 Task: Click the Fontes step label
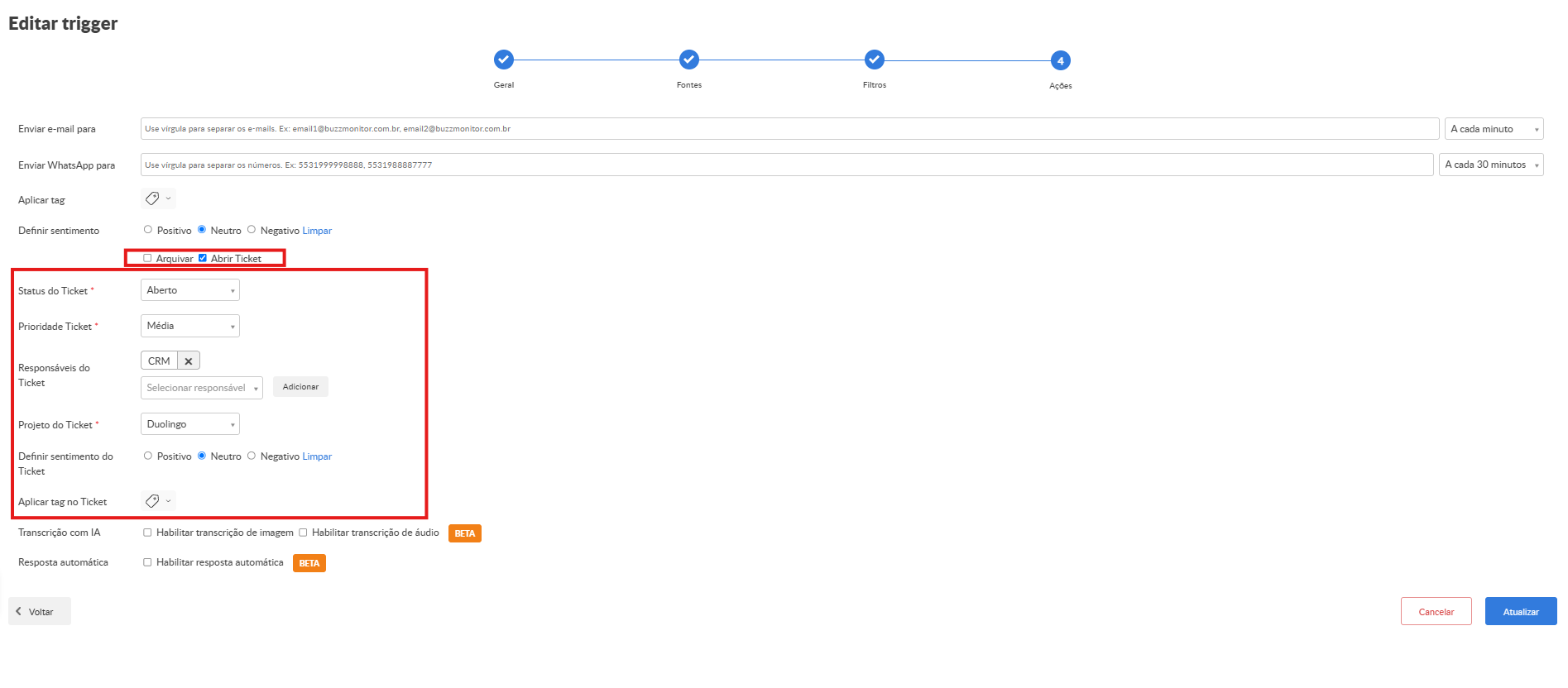pos(689,85)
